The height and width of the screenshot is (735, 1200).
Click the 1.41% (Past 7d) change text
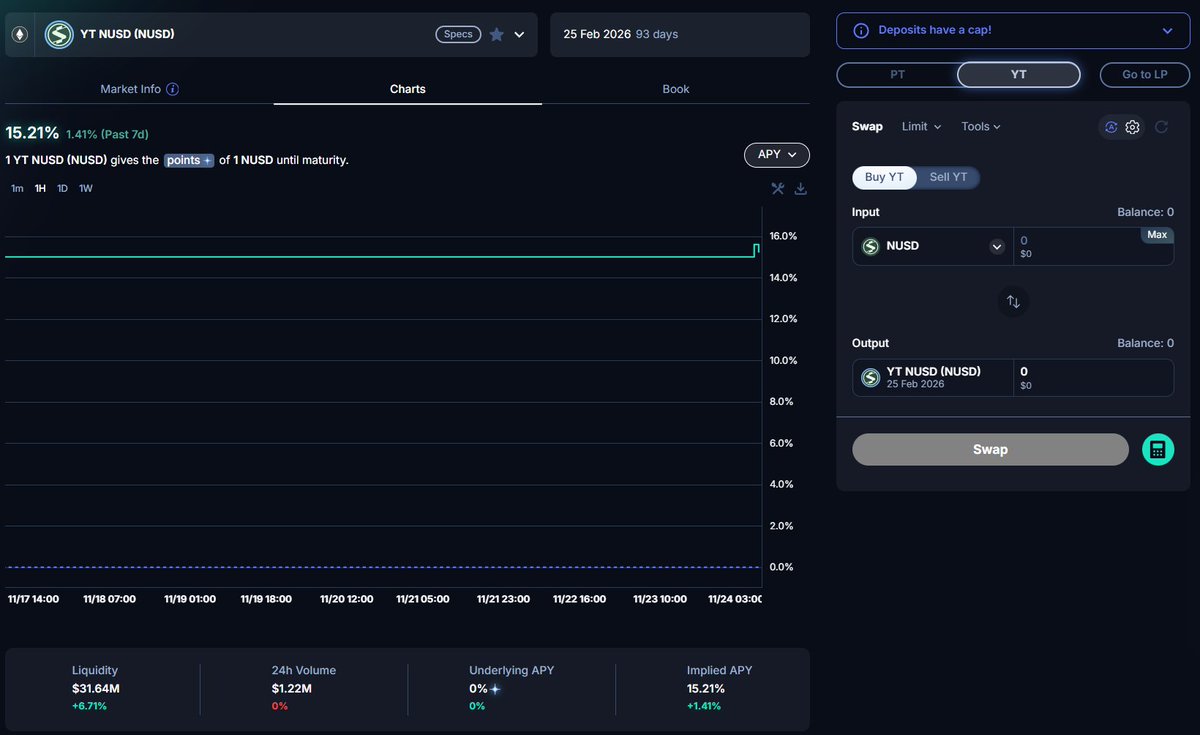[x=107, y=134]
